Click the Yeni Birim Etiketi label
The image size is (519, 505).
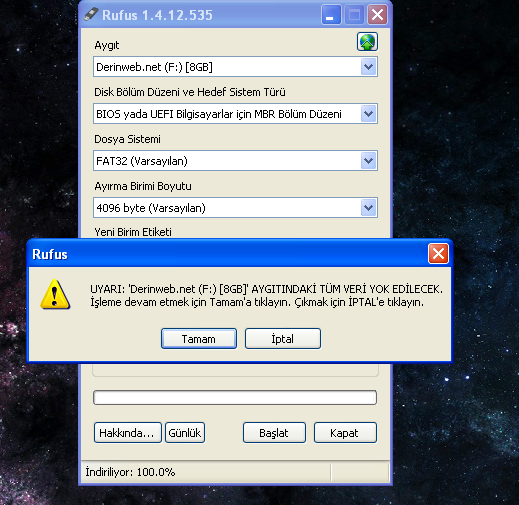pos(133,232)
